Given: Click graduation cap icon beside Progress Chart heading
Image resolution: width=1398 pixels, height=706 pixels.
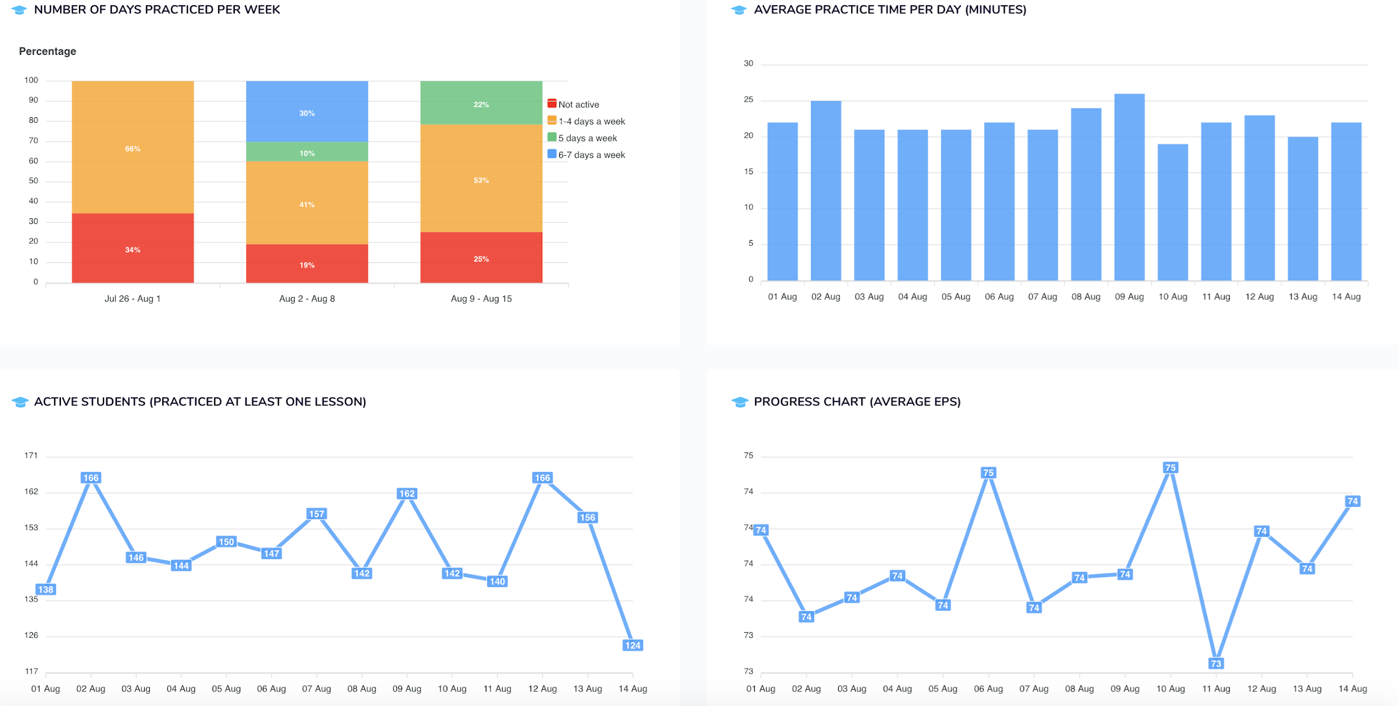Looking at the screenshot, I should 739,402.
